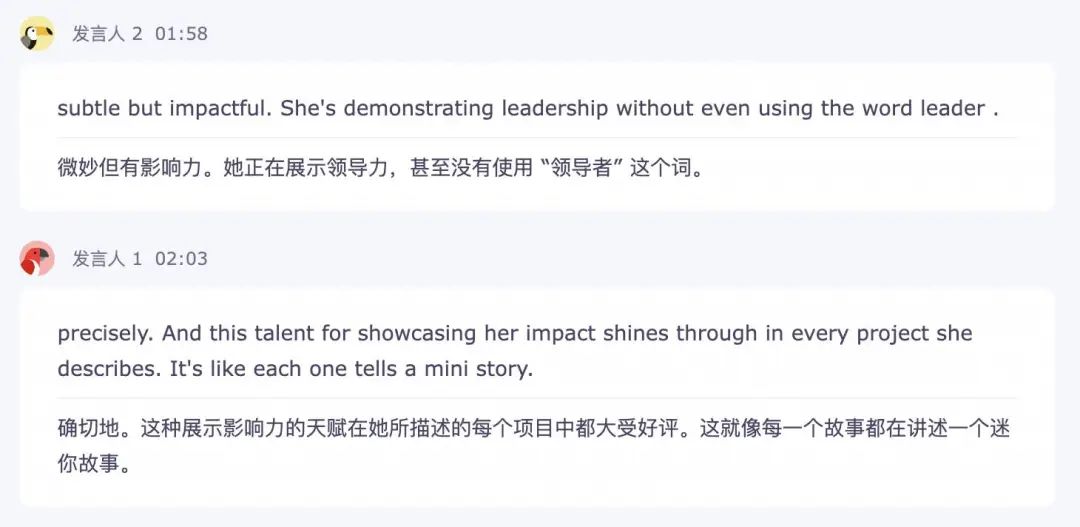
Task: Click the red parrot avatar of 发言人 1
Action: point(37,259)
